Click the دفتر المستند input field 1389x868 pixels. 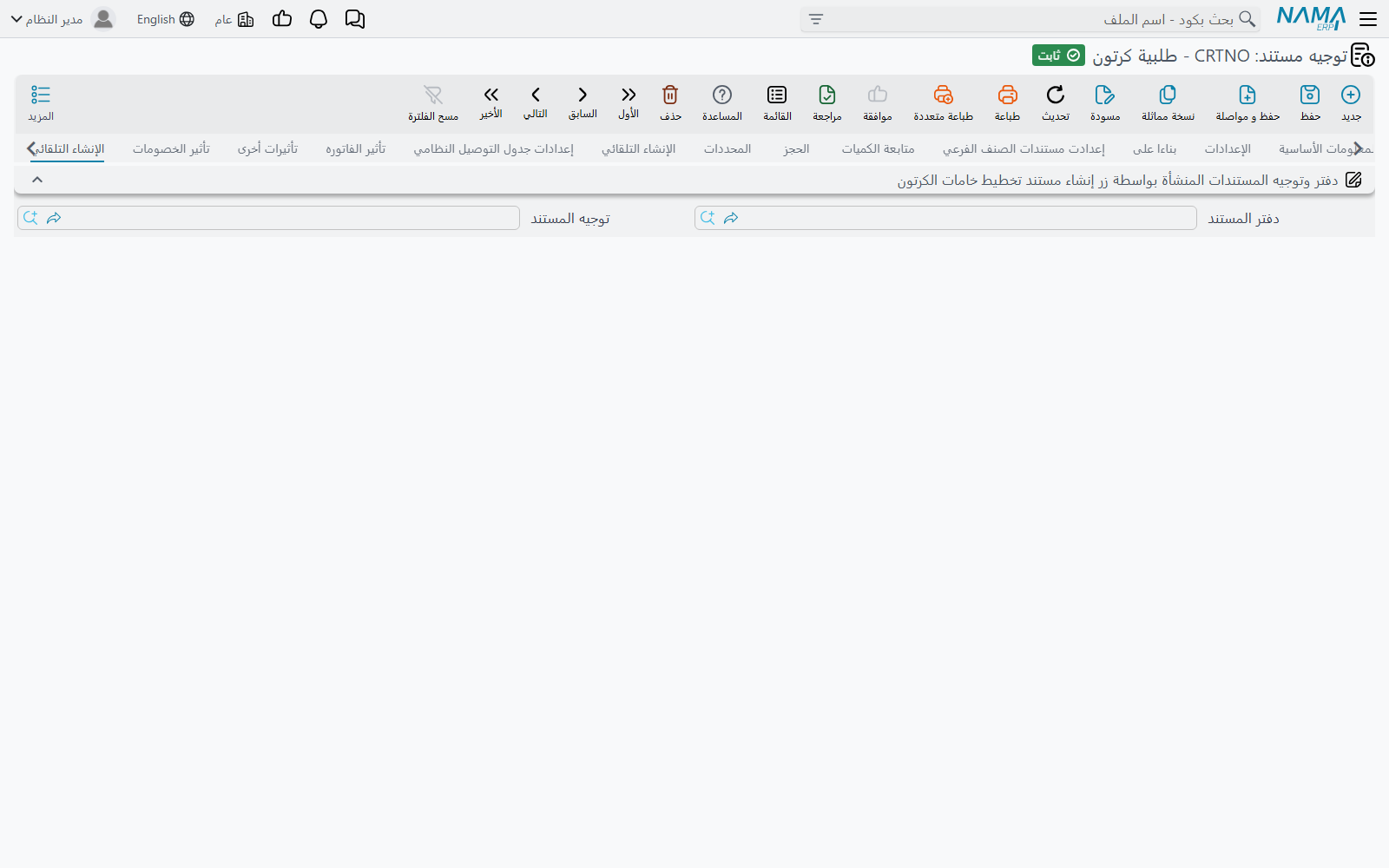coord(945,218)
